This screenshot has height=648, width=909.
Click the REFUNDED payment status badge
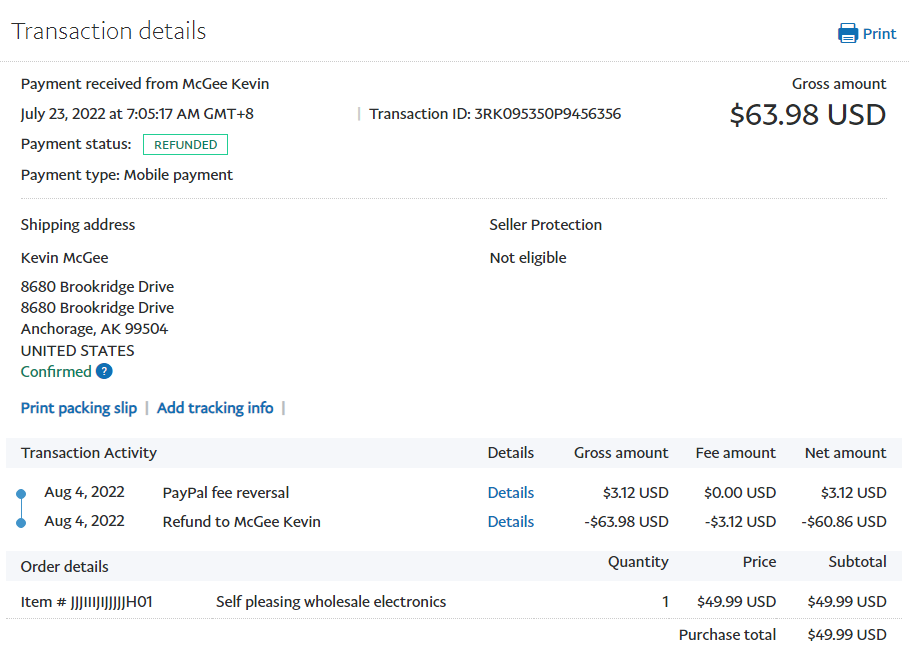[185, 145]
